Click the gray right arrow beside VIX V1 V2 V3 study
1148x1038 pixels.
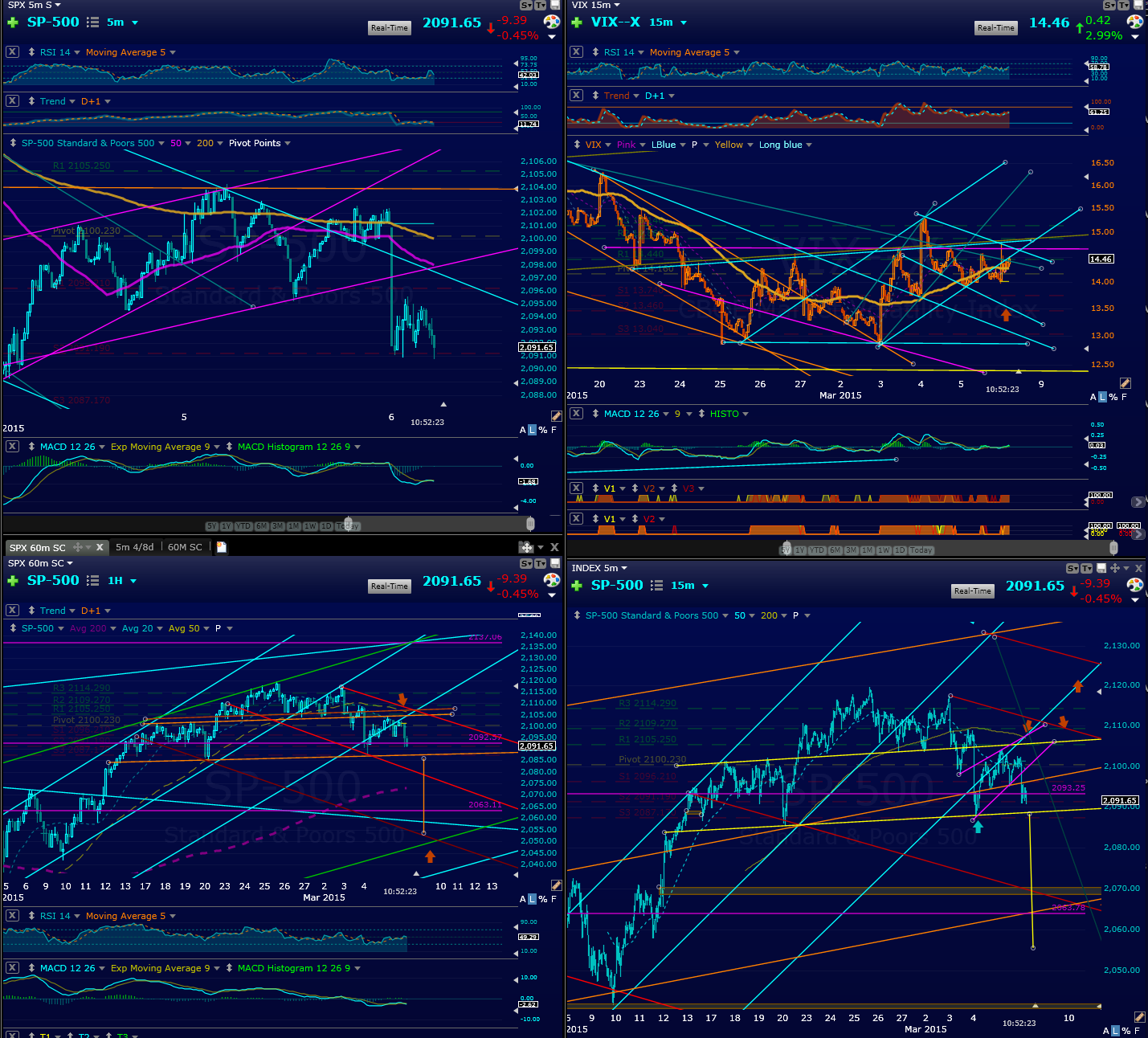pos(1138,502)
